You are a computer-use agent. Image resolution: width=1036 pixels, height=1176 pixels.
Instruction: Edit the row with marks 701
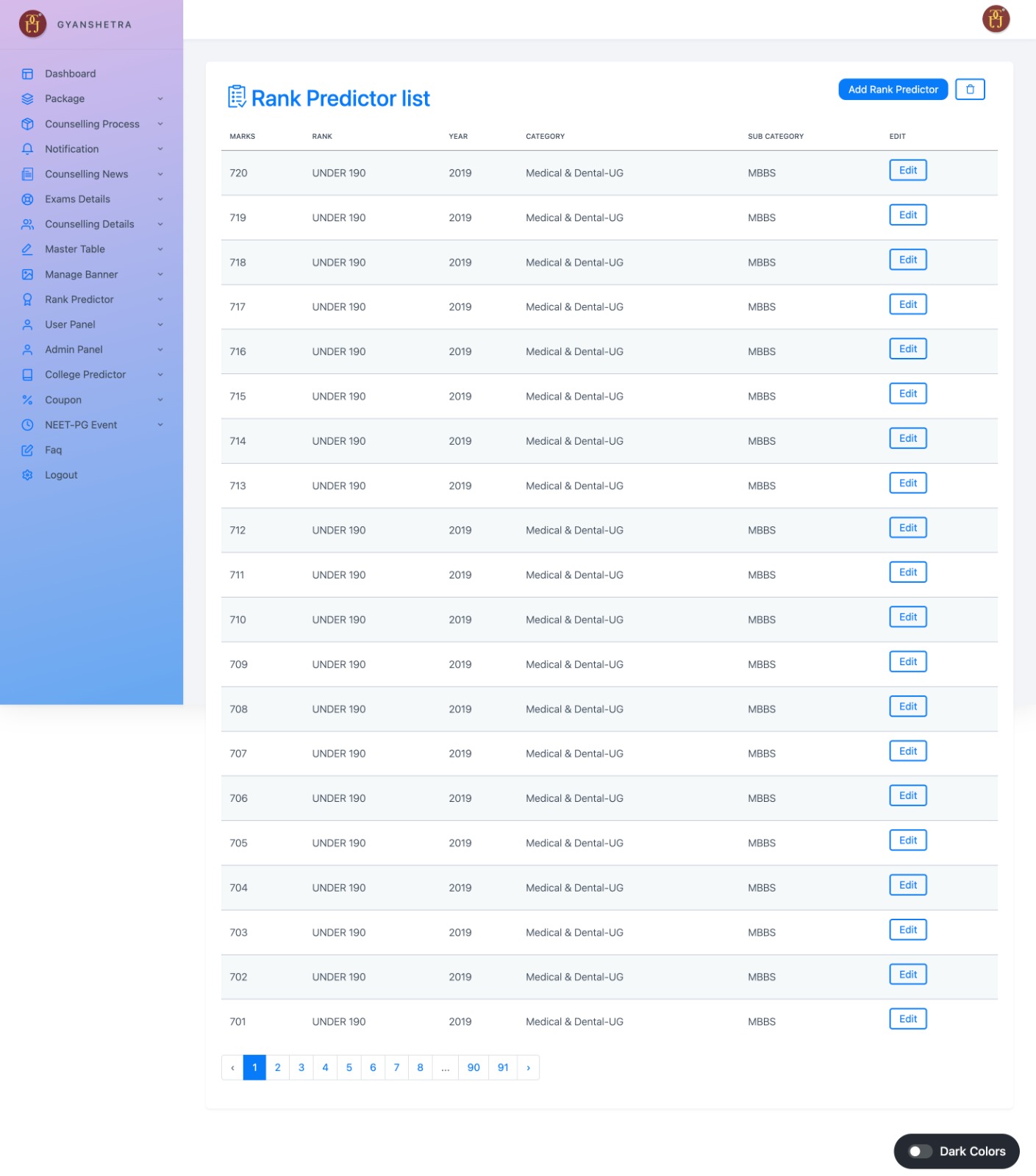tap(908, 1019)
